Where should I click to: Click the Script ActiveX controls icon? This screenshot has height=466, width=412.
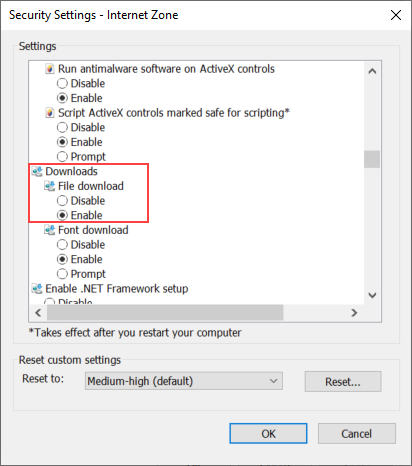click(50, 113)
